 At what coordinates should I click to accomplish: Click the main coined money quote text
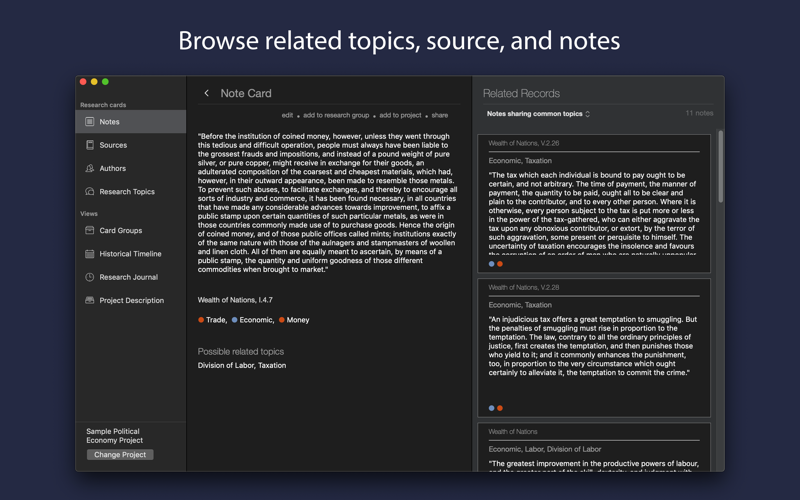point(328,203)
